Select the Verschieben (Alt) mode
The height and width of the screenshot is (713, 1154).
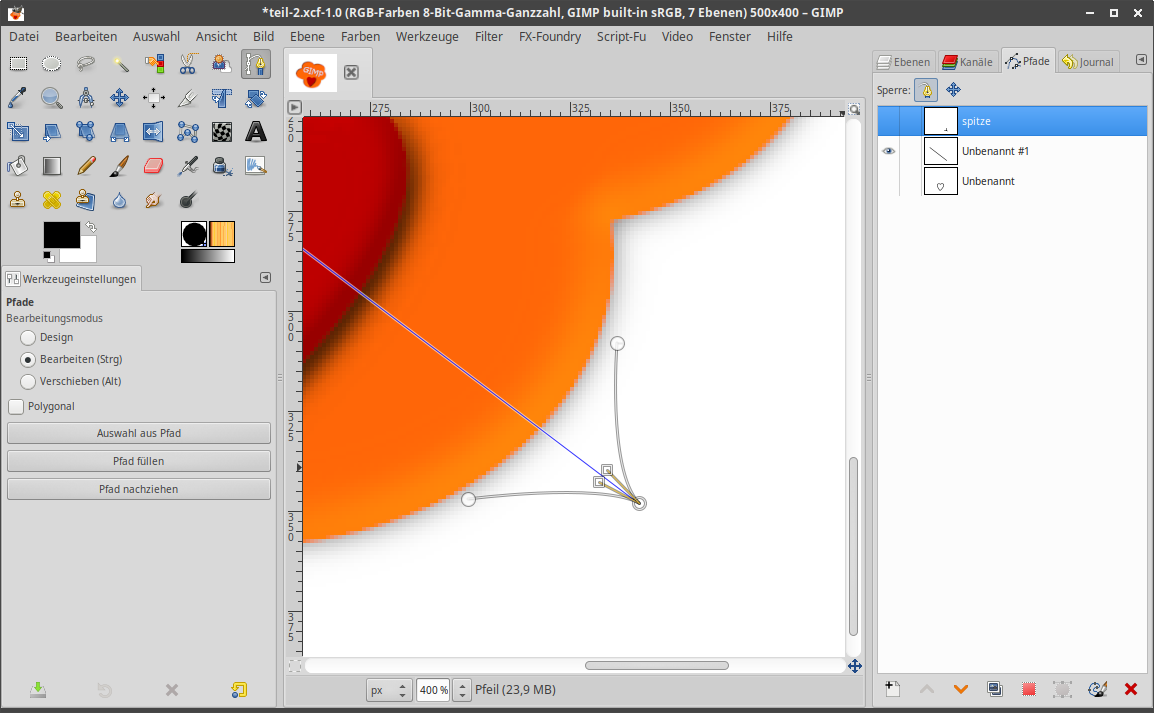click(28, 382)
